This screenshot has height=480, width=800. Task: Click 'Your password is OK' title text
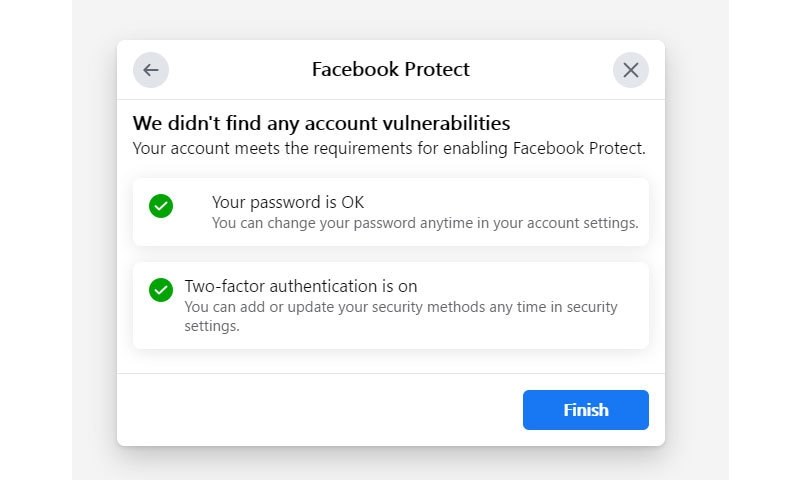click(288, 203)
